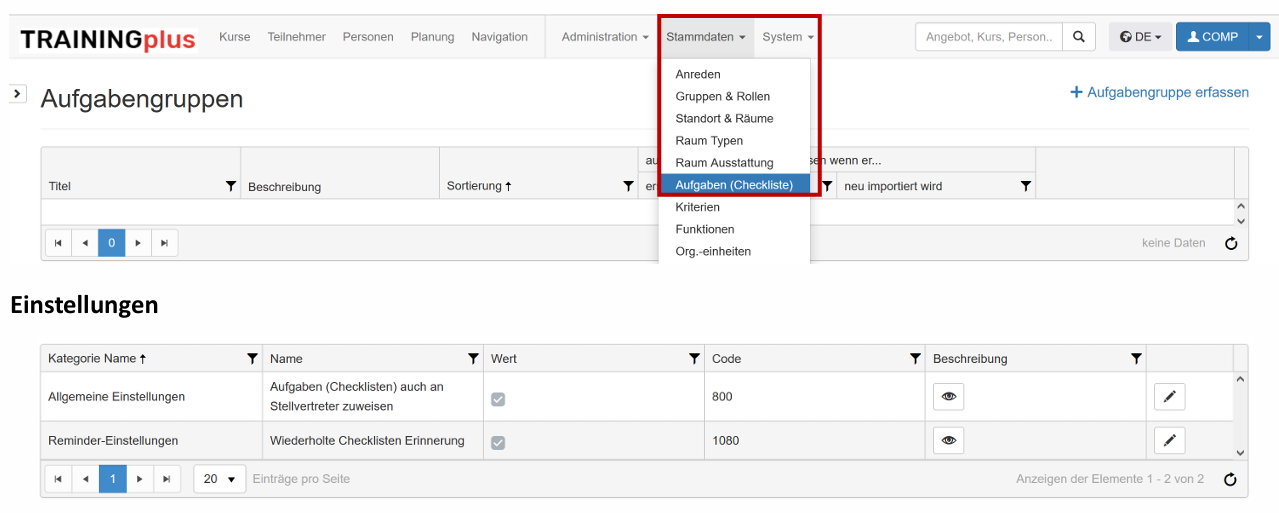The image size is (1279, 513).
Task: Select Aufgaben (Checkliste) menu entry
Action: coord(734,185)
